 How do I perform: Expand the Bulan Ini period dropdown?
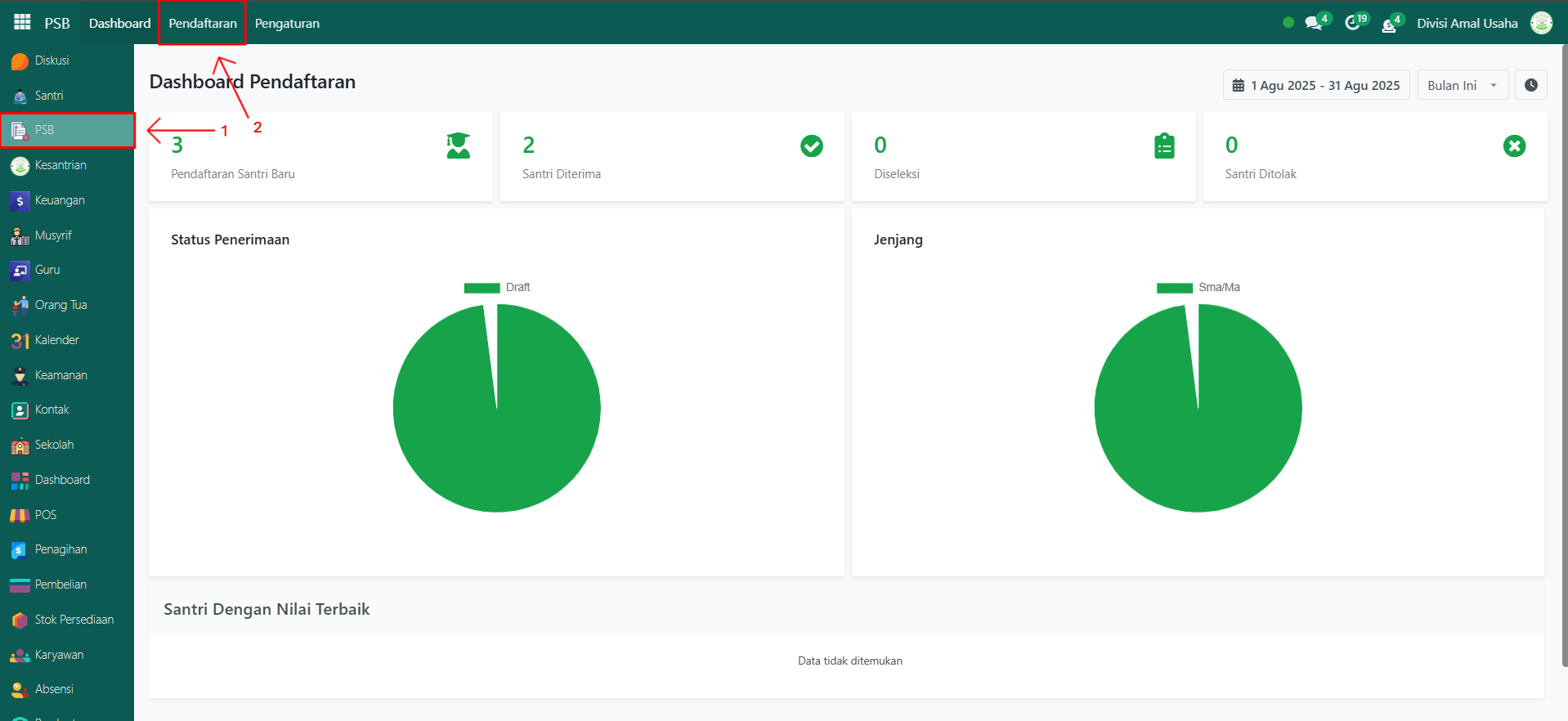(x=1462, y=85)
